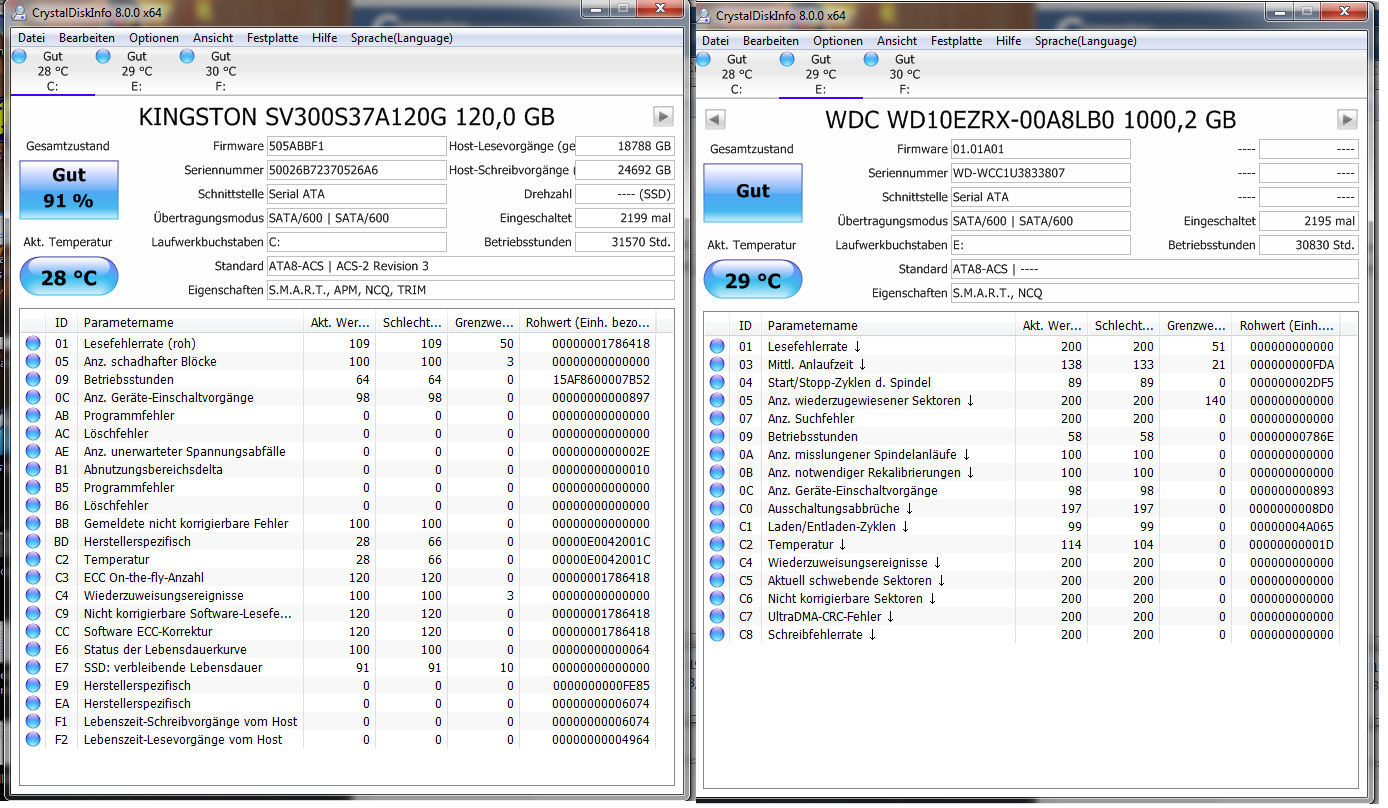This screenshot has height=808, width=1388.
Task: Click the previous-drive arrow in the WDC window
Action: [x=714, y=119]
